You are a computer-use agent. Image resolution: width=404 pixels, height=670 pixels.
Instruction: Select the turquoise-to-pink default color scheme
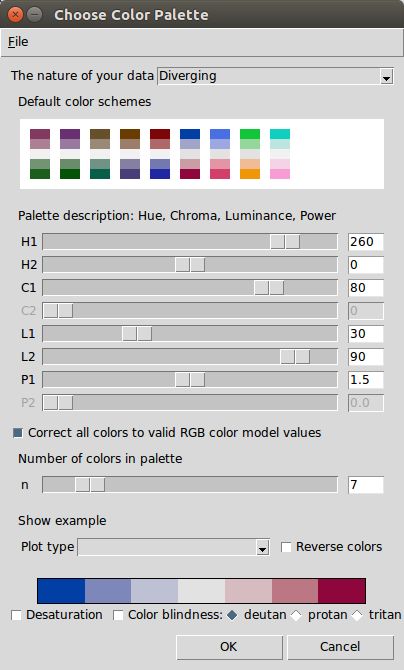click(x=280, y=154)
